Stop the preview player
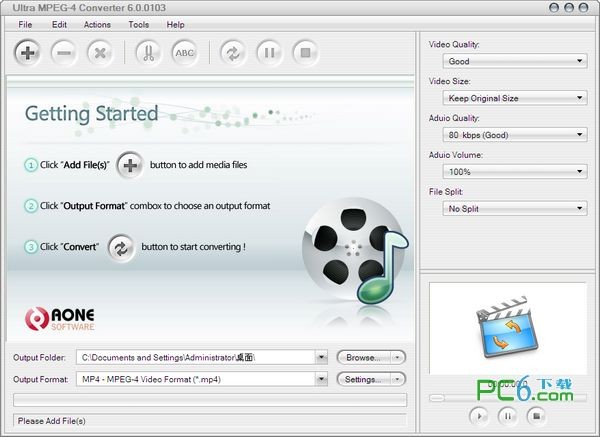 [x=536, y=416]
